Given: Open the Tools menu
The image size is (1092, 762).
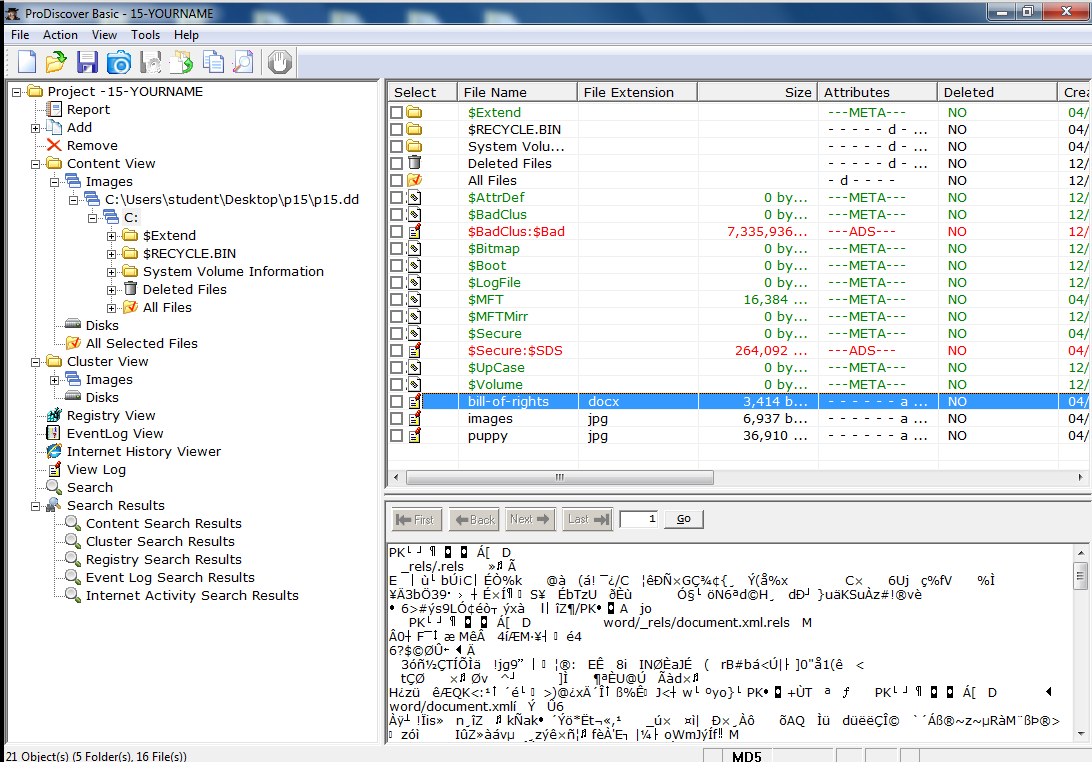Looking at the screenshot, I should click(145, 35).
